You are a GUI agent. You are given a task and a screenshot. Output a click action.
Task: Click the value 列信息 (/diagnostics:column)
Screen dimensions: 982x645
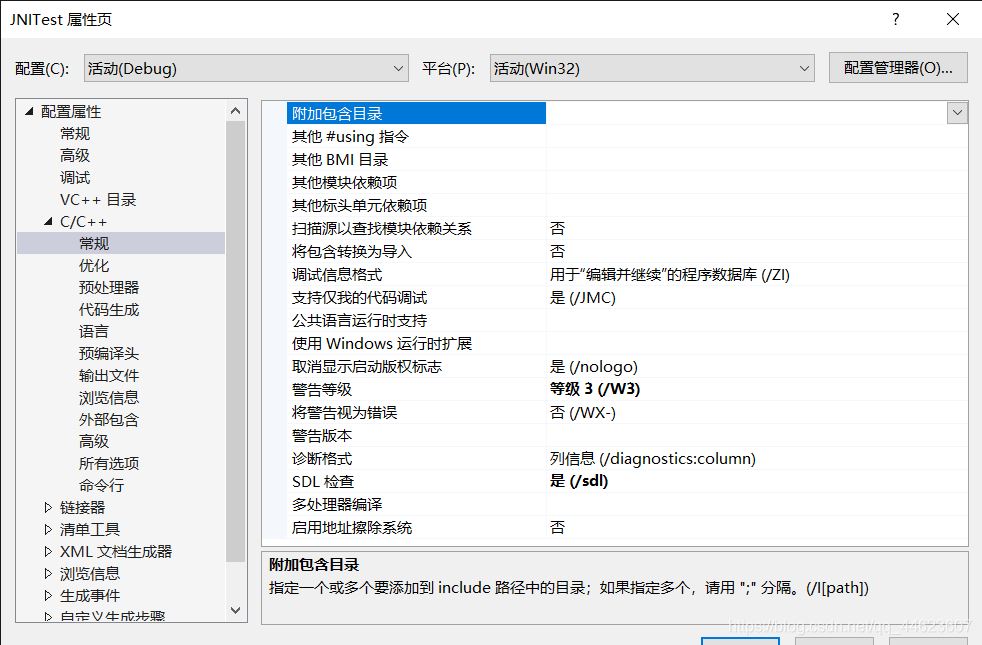[653, 458]
